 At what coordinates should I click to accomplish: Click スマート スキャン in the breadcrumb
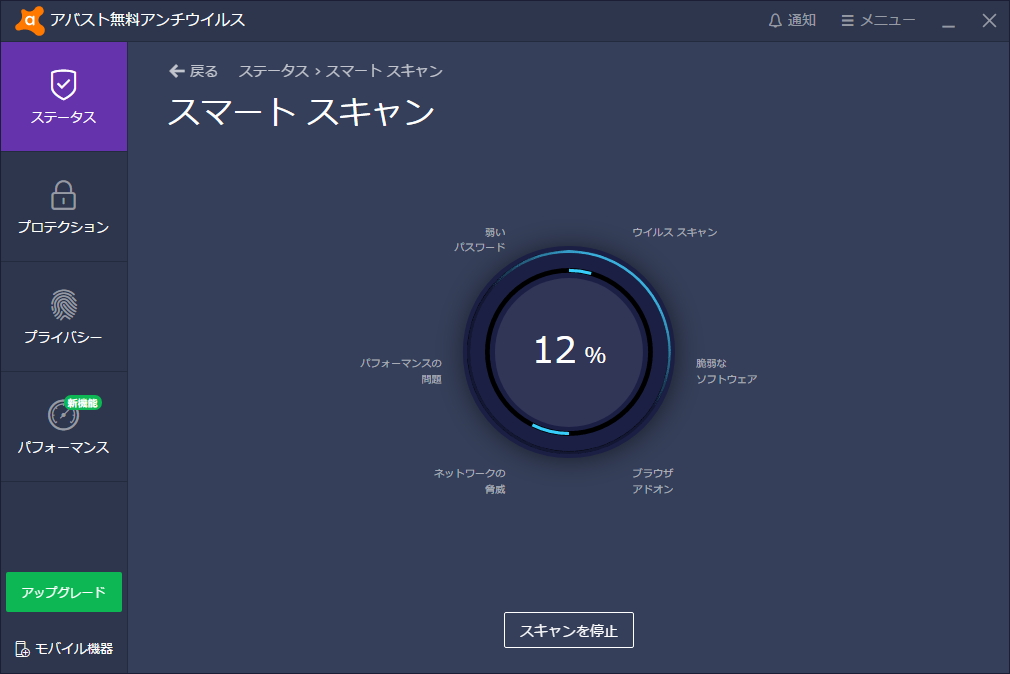(386, 71)
